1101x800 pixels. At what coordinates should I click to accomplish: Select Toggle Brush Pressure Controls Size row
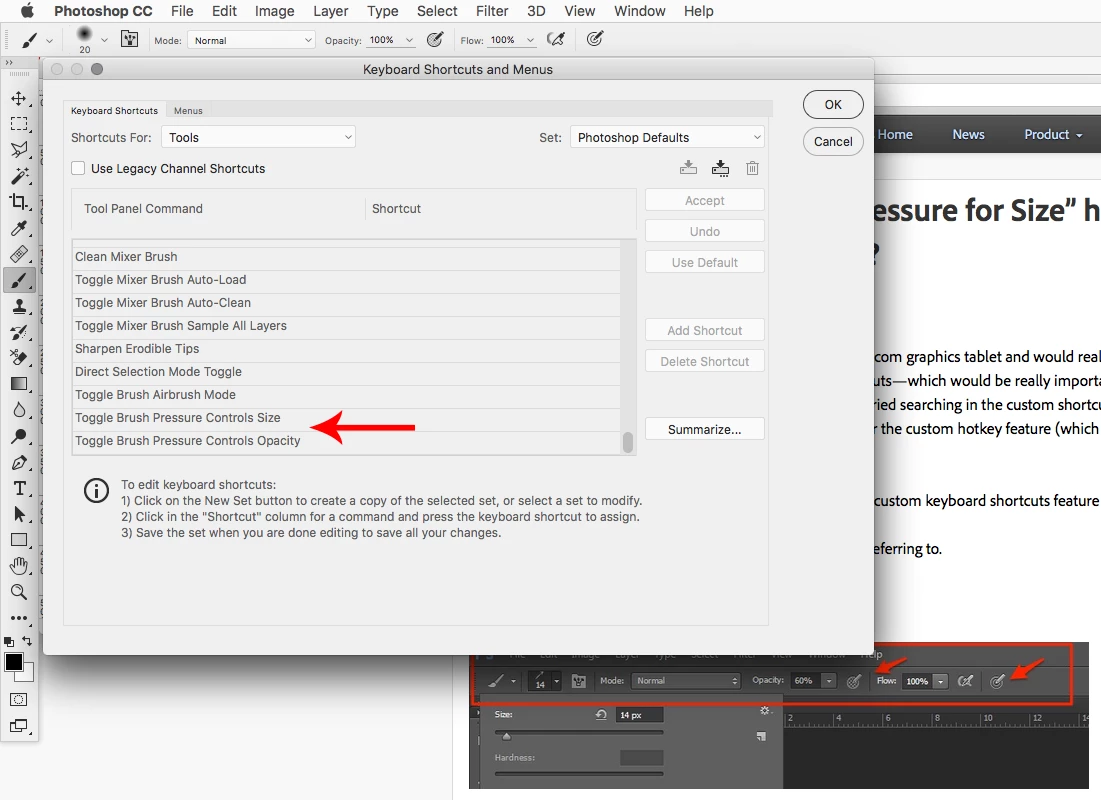[x=347, y=418]
